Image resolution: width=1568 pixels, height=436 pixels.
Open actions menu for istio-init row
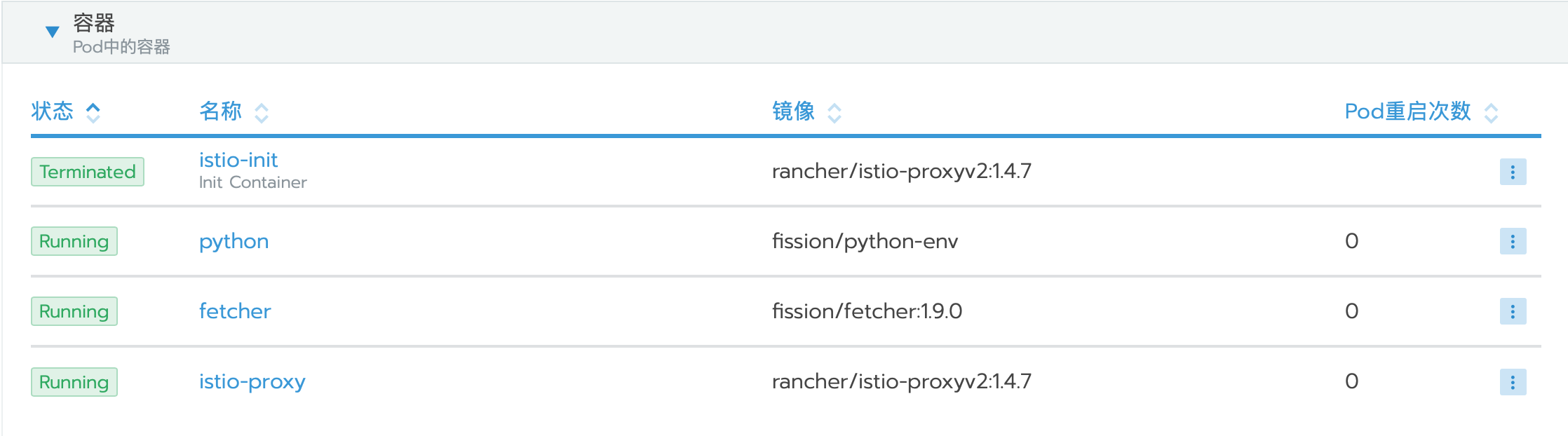point(1513,172)
